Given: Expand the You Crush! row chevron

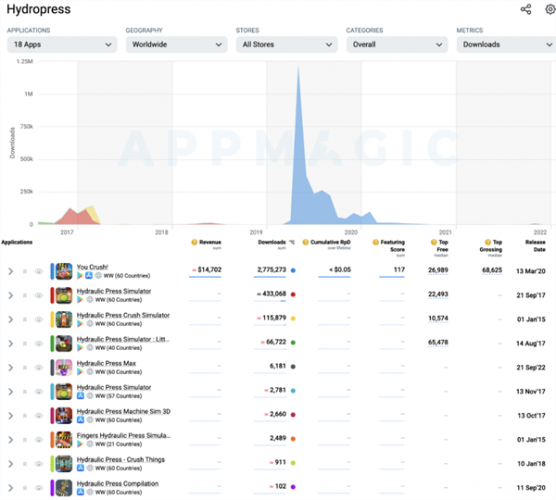Looking at the screenshot, I should tap(11, 271).
